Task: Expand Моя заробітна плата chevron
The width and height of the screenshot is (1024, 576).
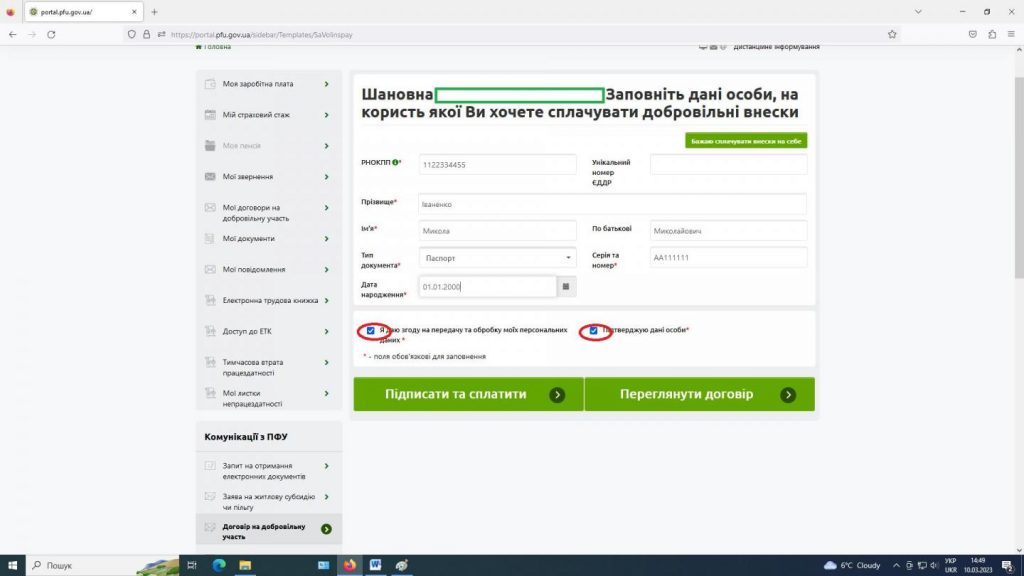Action: coord(327,84)
